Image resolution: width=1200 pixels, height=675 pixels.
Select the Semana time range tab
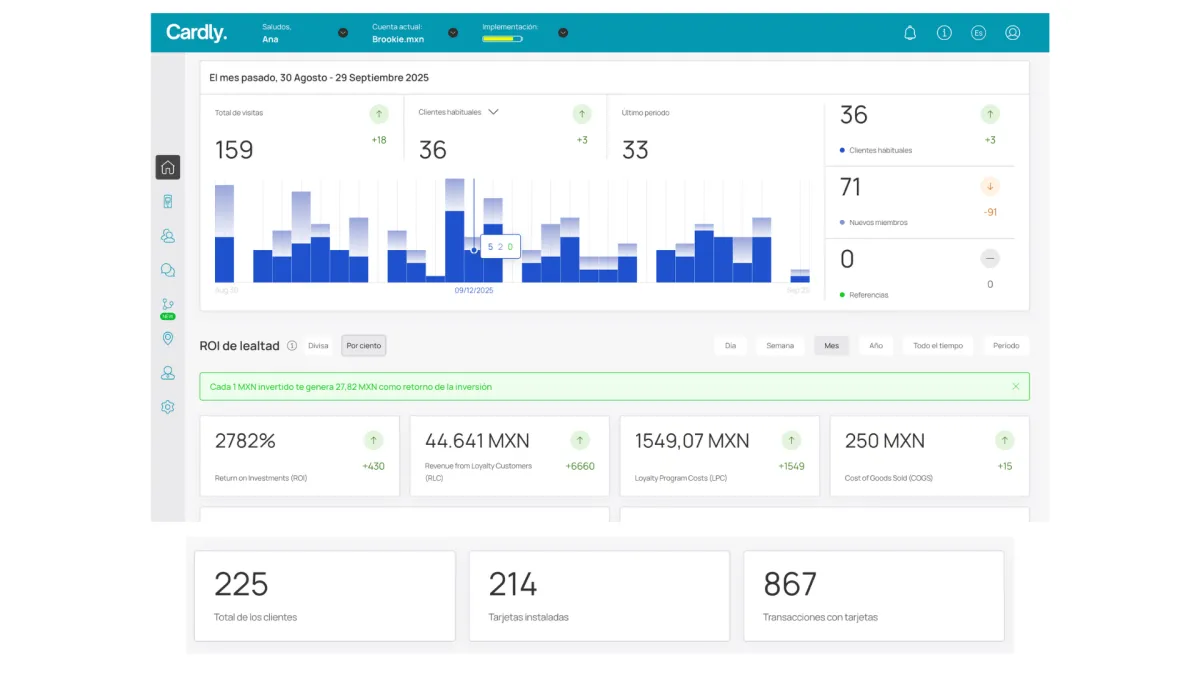tap(780, 346)
